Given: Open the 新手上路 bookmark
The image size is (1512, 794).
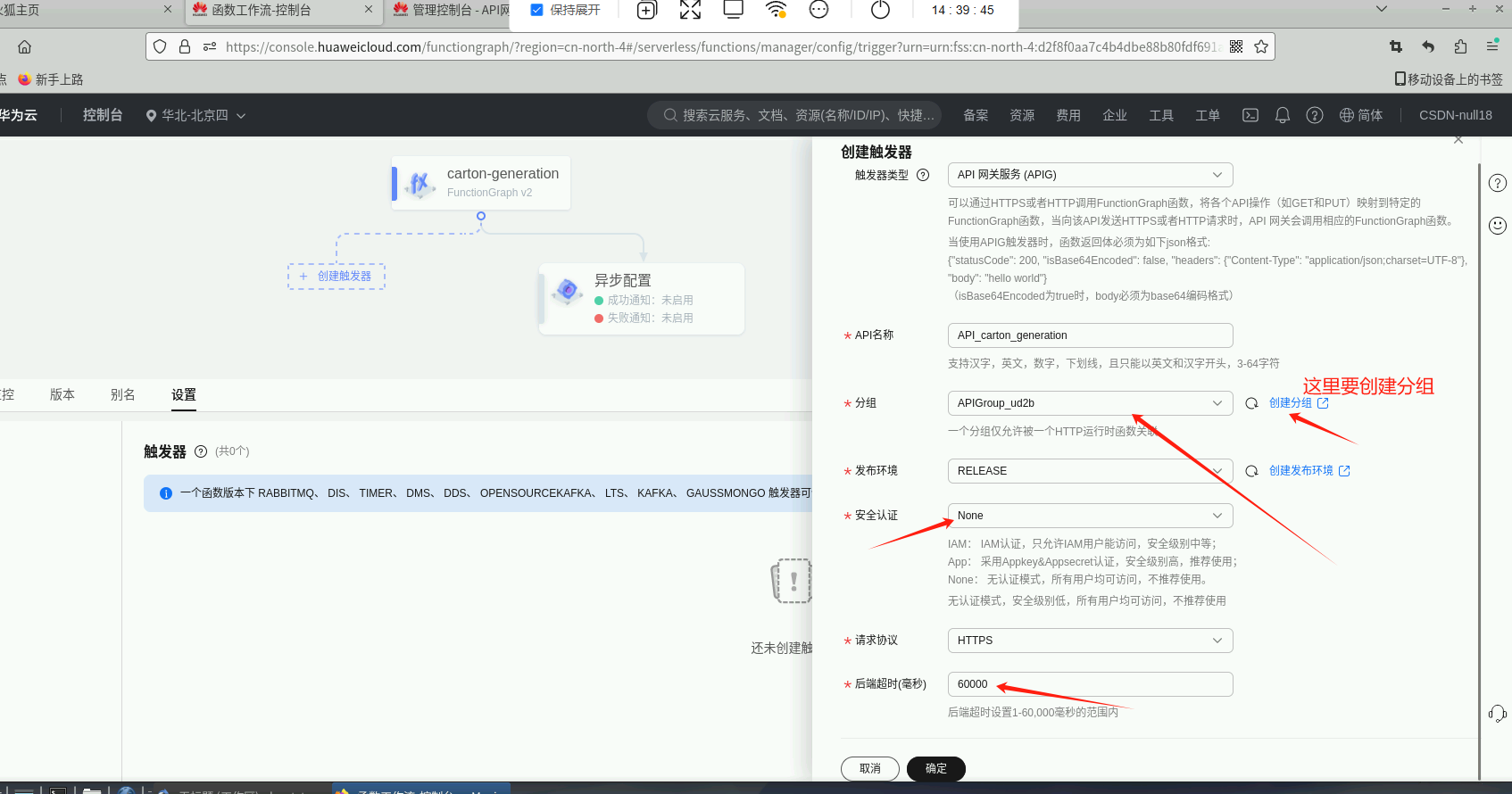Looking at the screenshot, I should tap(51, 79).
